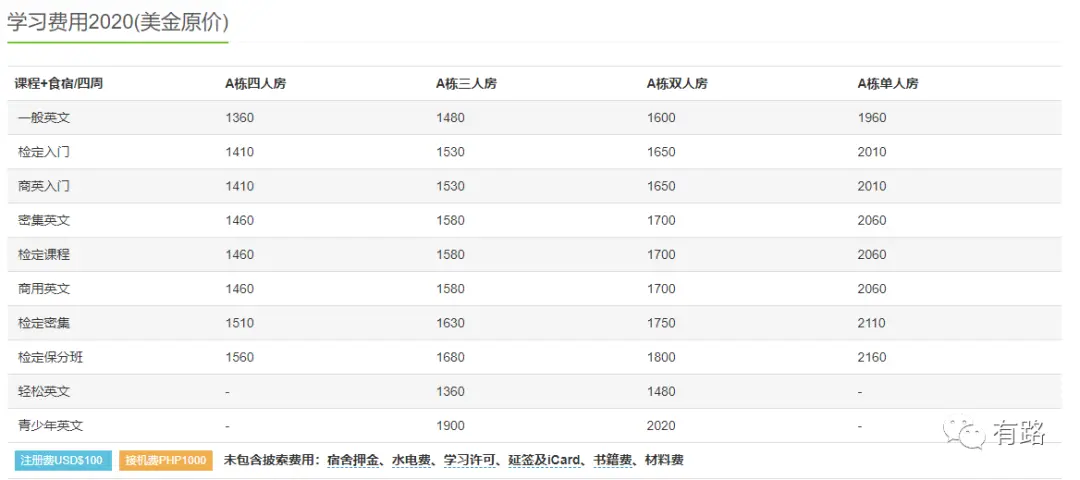This screenshot has height=480, width=1080.
Task: Click the 课程+食宿/四周 header cell
Action: (x=59, y=84)
